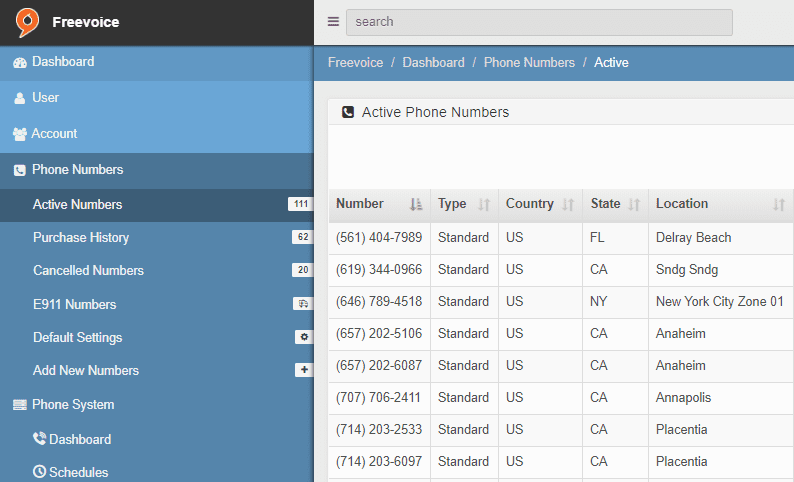The width and height of the screenshot is (794, 482).
Task: Sort table by Number column arrow
Action: click(416, 204)
